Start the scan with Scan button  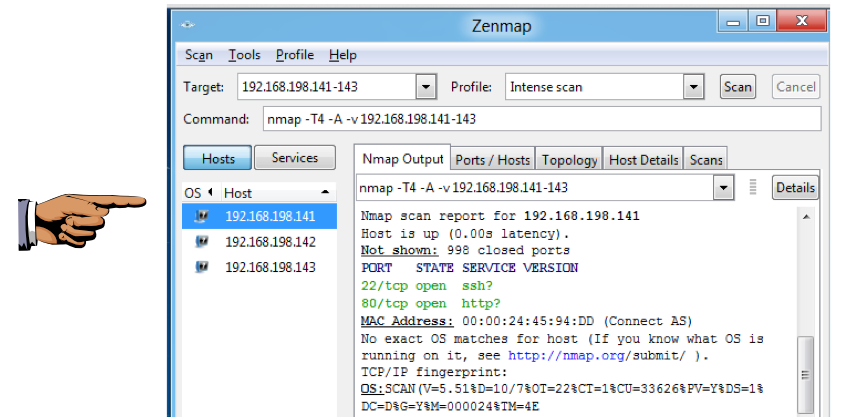click(737, 87)
